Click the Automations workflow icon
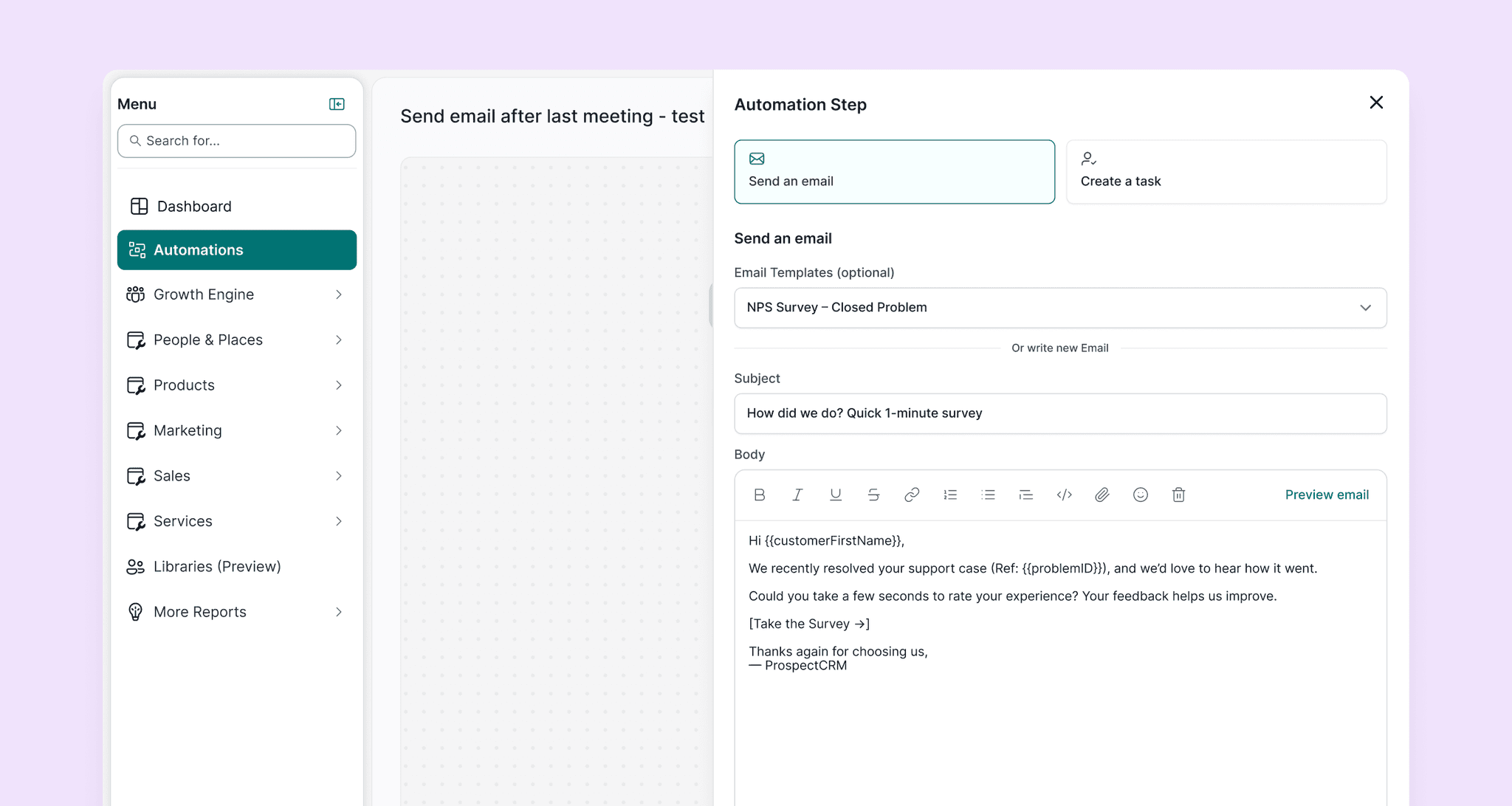Viewport: 1512px width, 806px height. point(137,250)
